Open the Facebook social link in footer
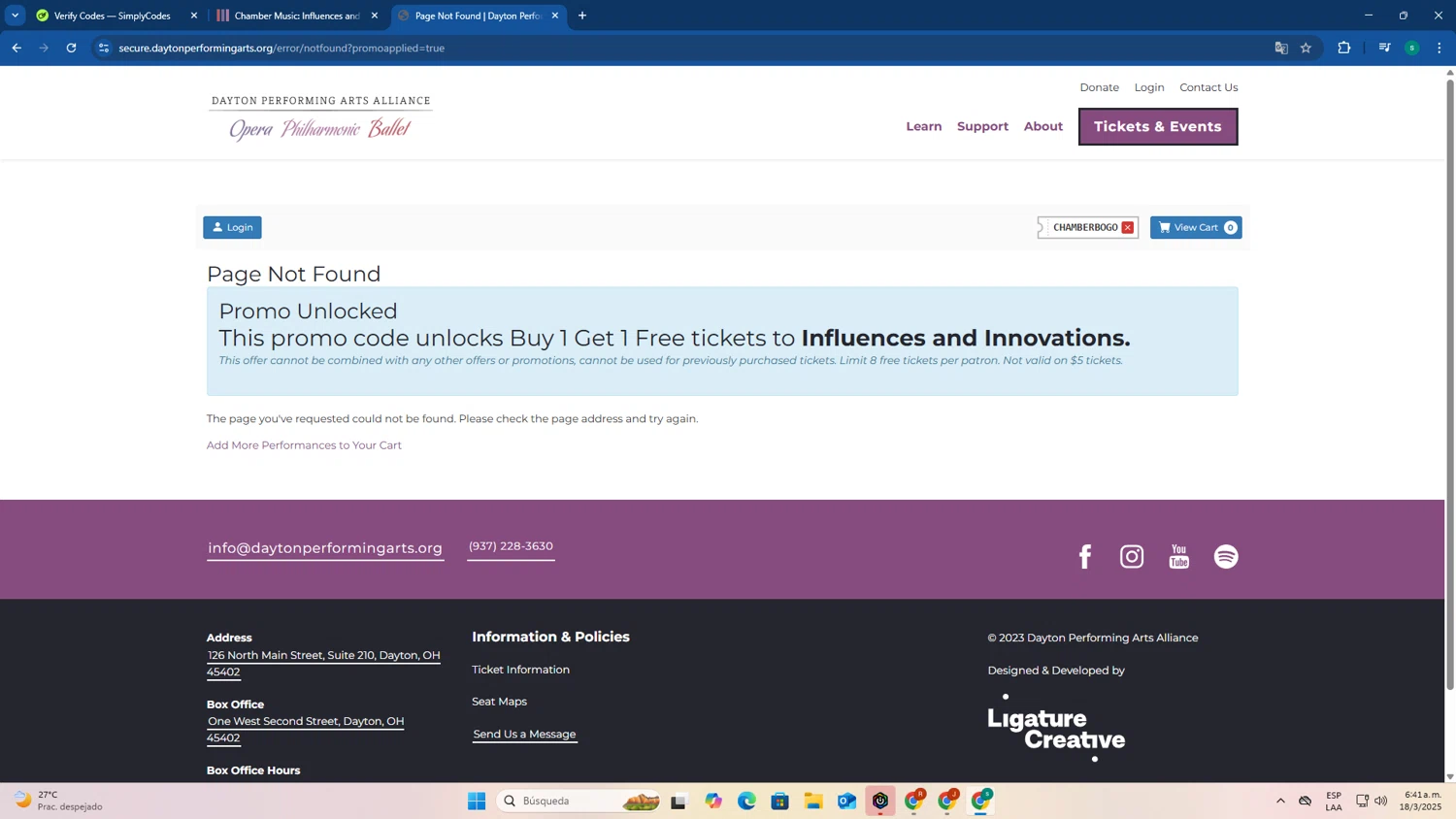The width and height of the screenshot is (1456, 819). click(x=1084, y=556)
